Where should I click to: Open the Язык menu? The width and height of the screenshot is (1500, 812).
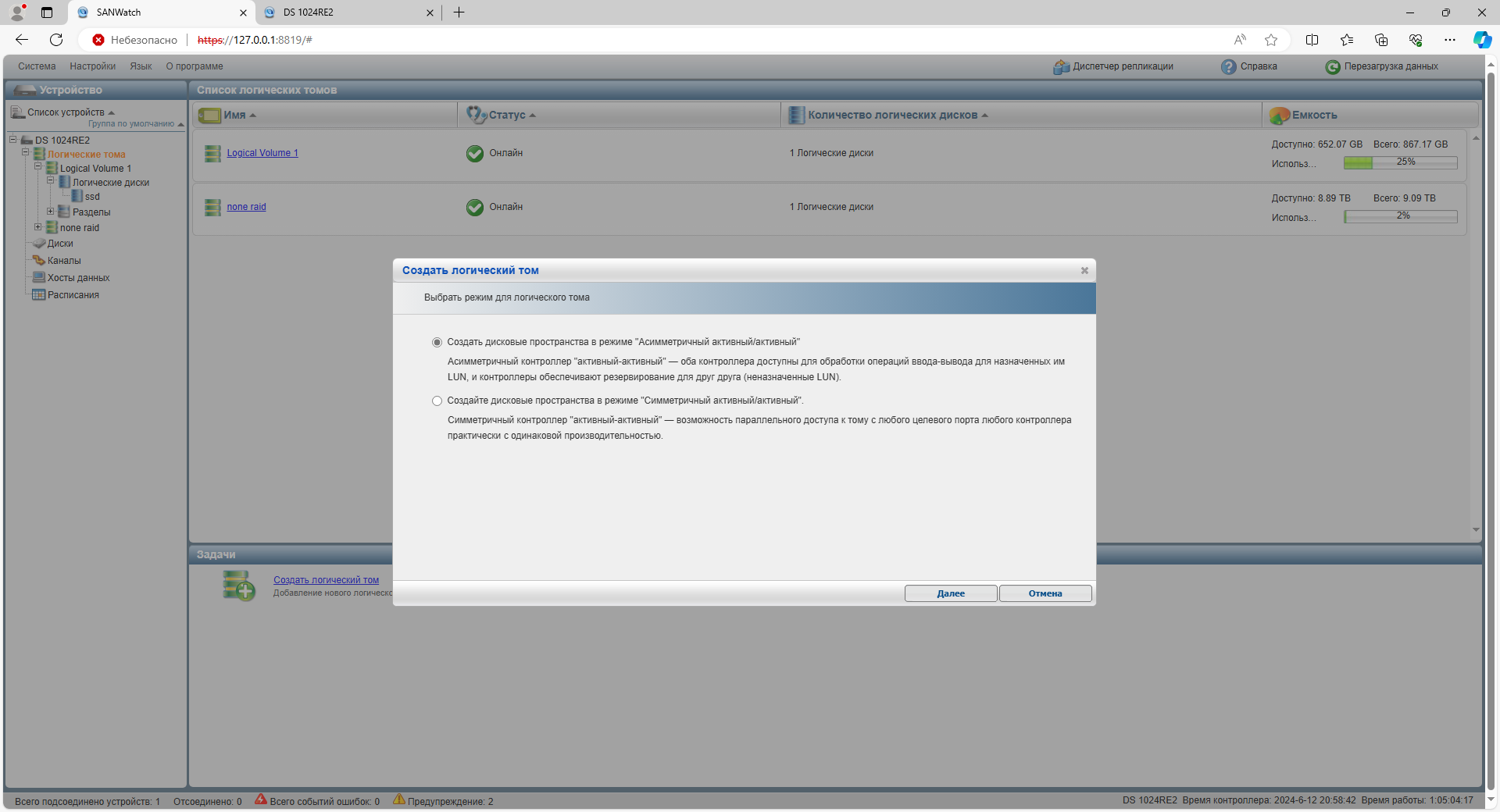(141, 66)
